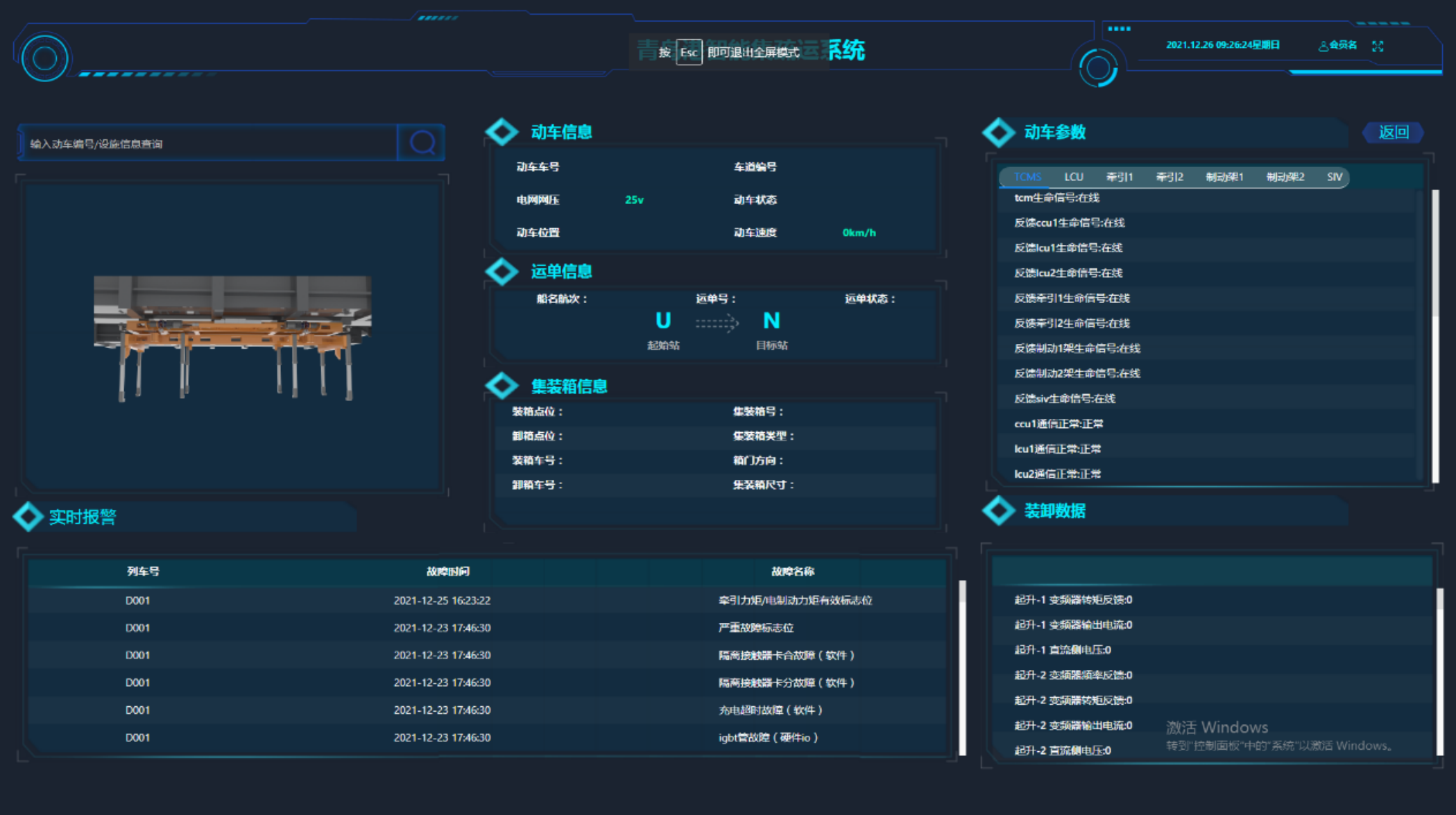Image resolution: width=1456 pixels, height=815 pixels.
Task: Click the diamond icon beside 集装箱信息
Action: click(502, 386)
